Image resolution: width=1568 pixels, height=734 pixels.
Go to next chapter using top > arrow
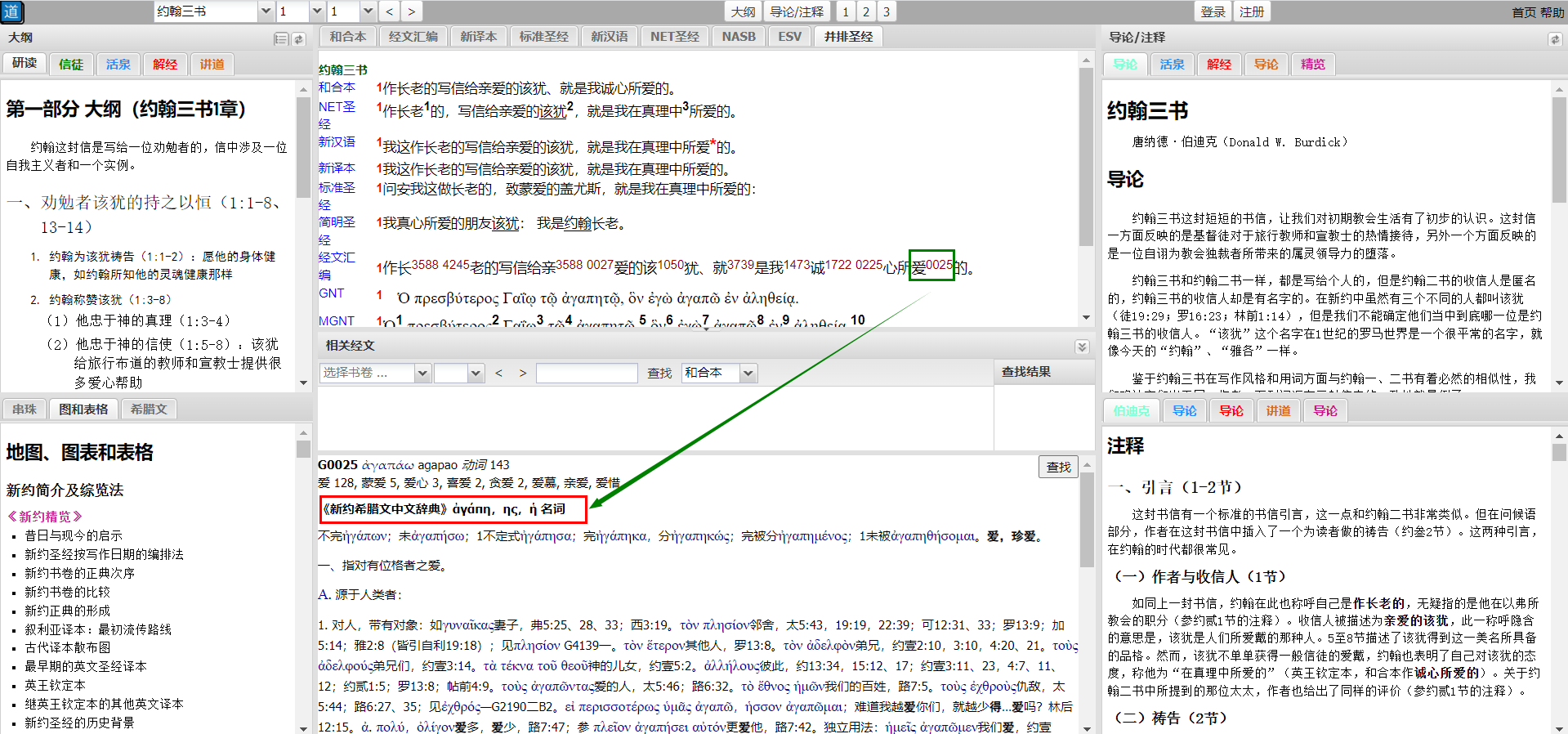[411, 11]
